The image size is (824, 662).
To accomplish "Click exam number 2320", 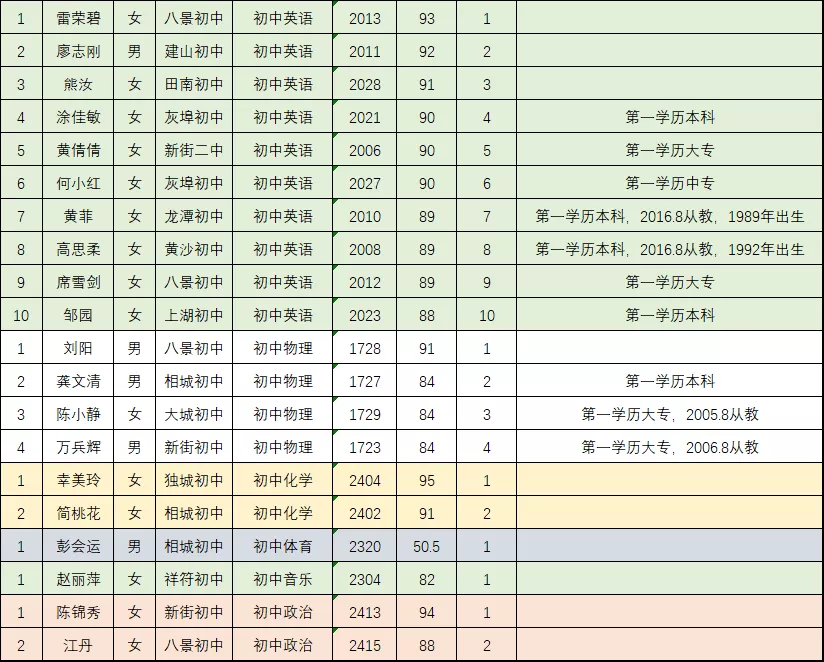I will pos(365,547).
